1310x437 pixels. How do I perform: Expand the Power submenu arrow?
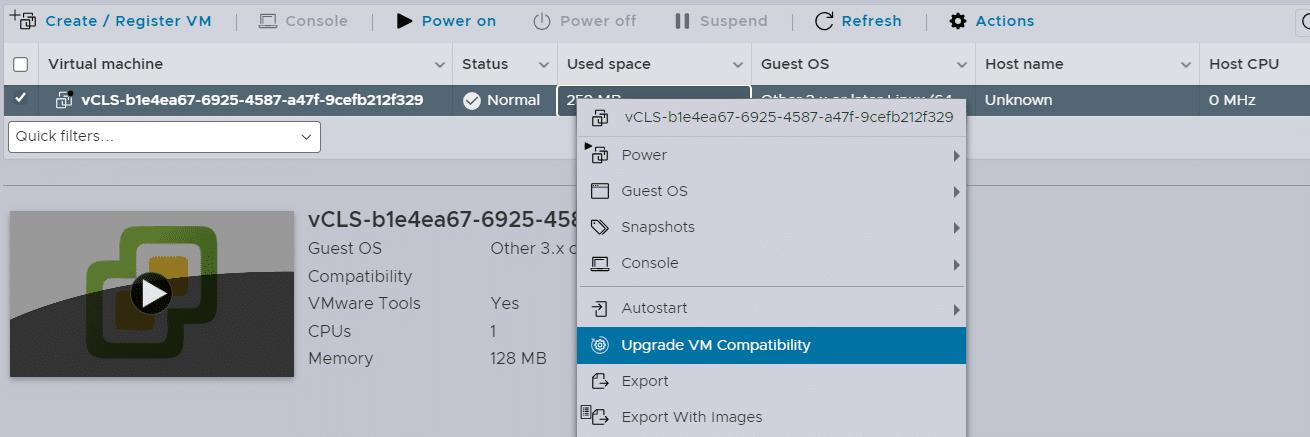(x=956, y=156)
